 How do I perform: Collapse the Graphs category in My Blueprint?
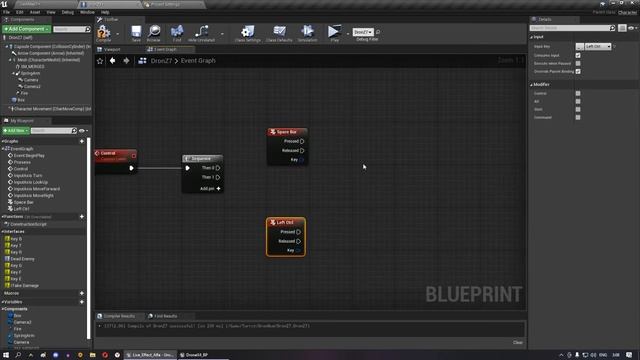point(2,141)
